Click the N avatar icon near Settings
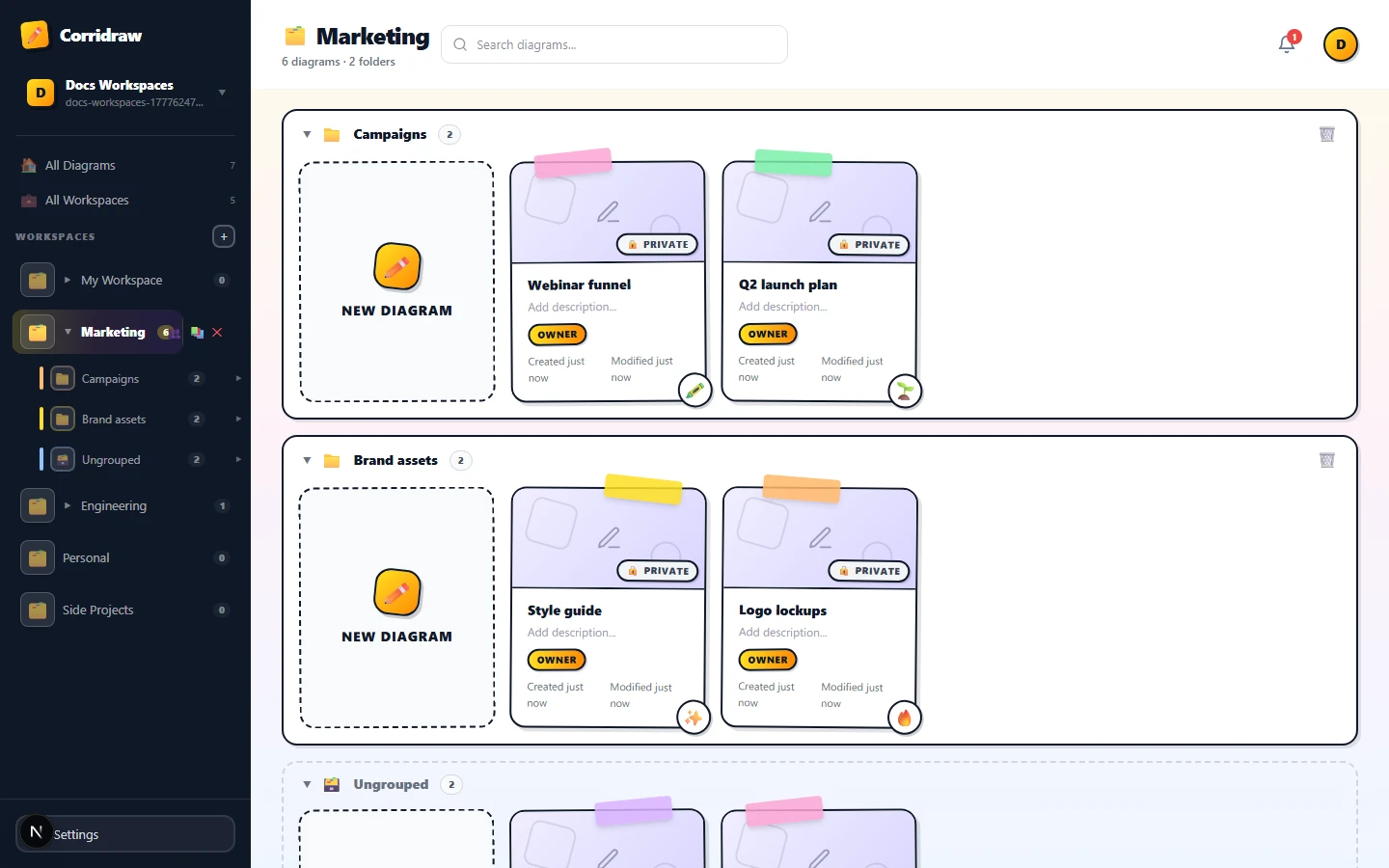 [37, 831]
